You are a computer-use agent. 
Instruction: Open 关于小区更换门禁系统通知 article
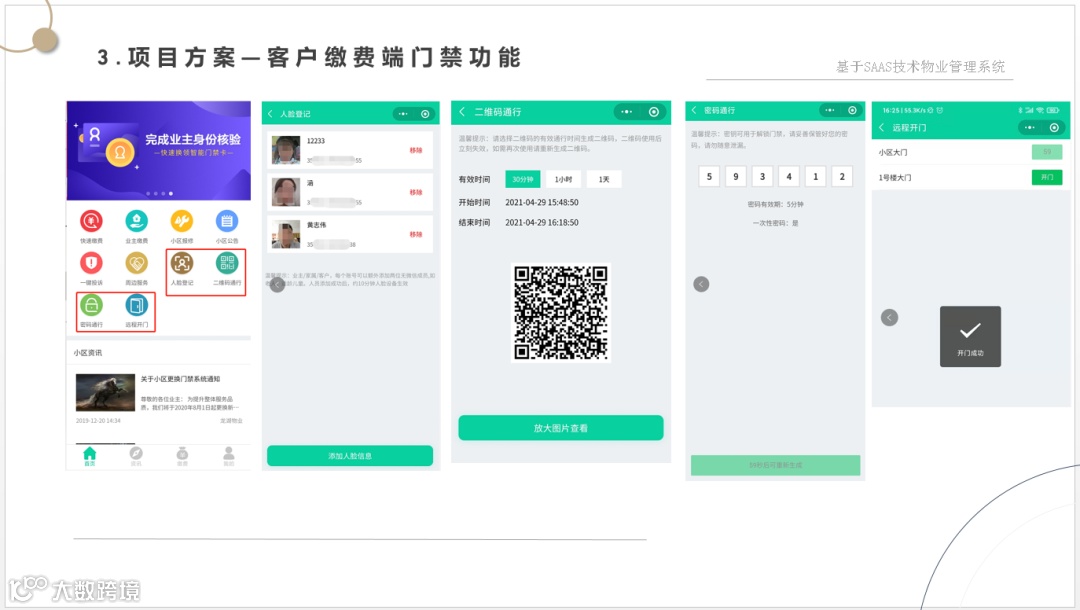click(180, 379)
